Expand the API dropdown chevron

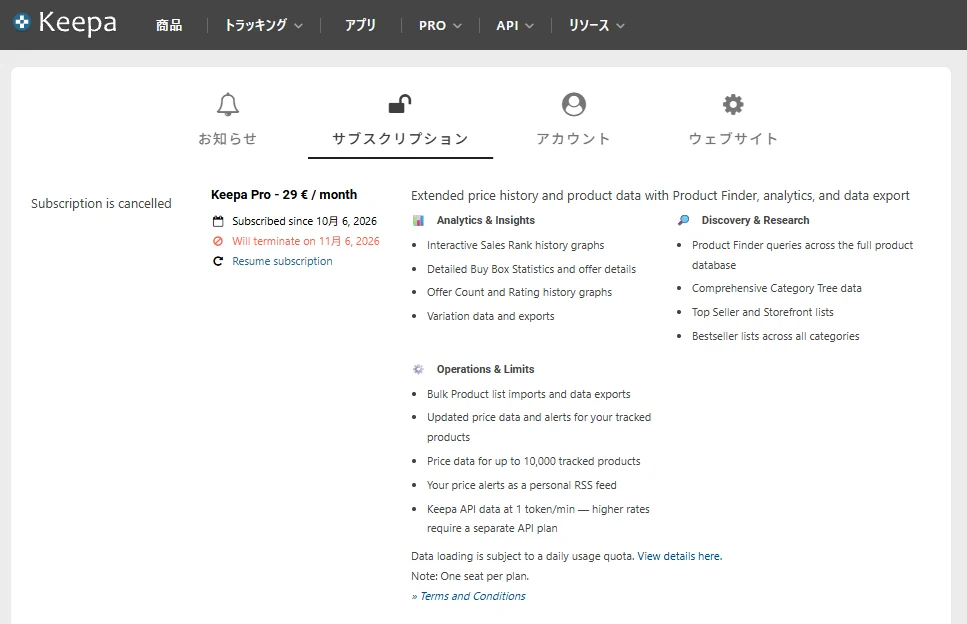(529, 26)
